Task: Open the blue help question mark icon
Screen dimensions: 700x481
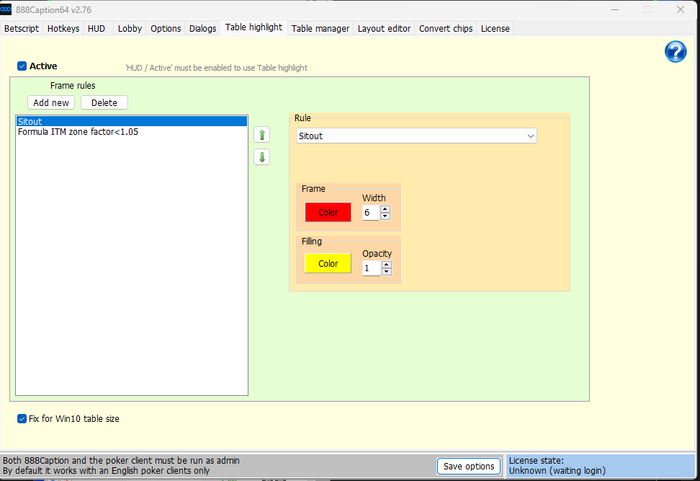Action: 675,52
